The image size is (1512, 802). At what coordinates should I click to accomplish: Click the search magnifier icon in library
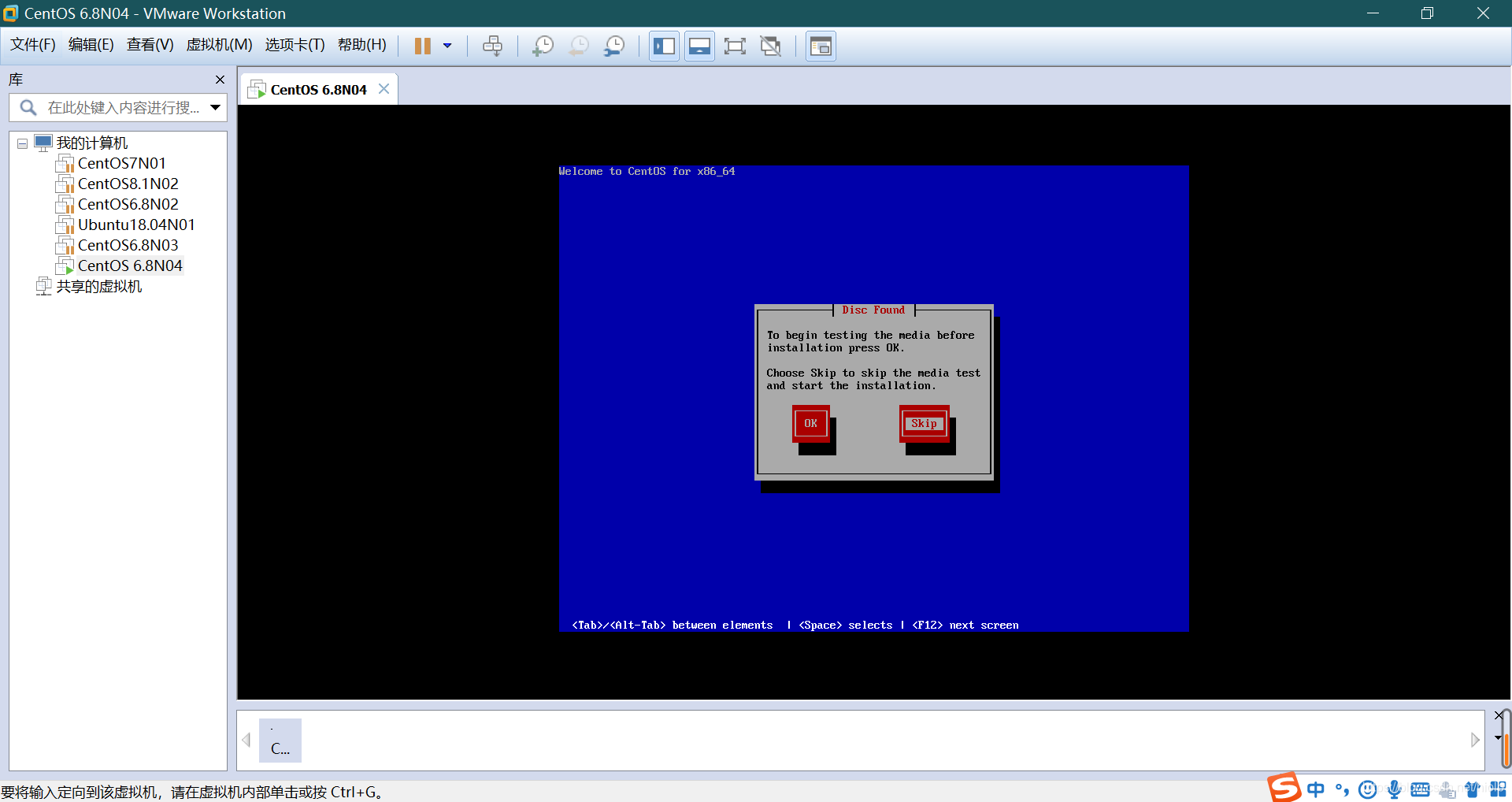click(x=28, y=107)
